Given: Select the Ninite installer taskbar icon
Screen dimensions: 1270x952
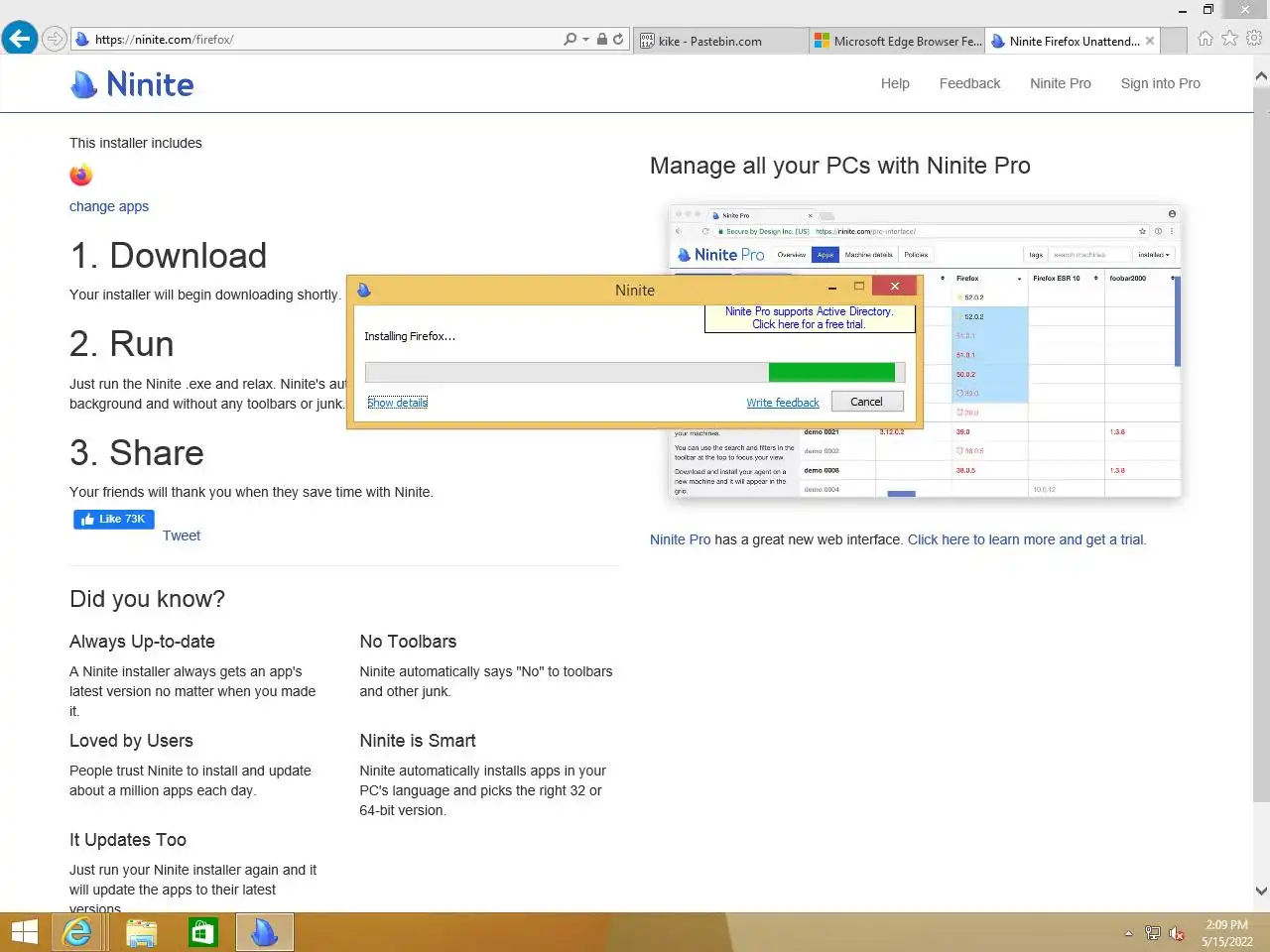Looking at the screenshot, I should [x=264, y=932].
